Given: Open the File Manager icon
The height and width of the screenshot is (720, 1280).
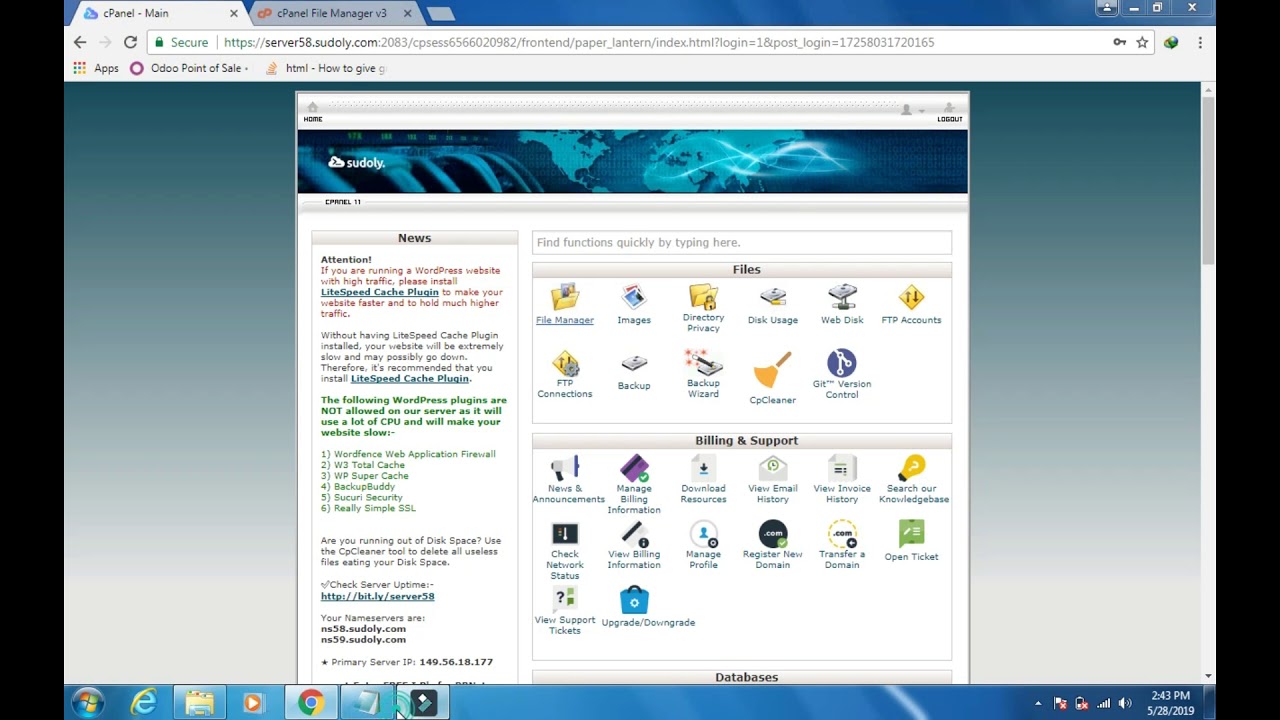Looking at the screenshot, I should (x=565, y=298).
